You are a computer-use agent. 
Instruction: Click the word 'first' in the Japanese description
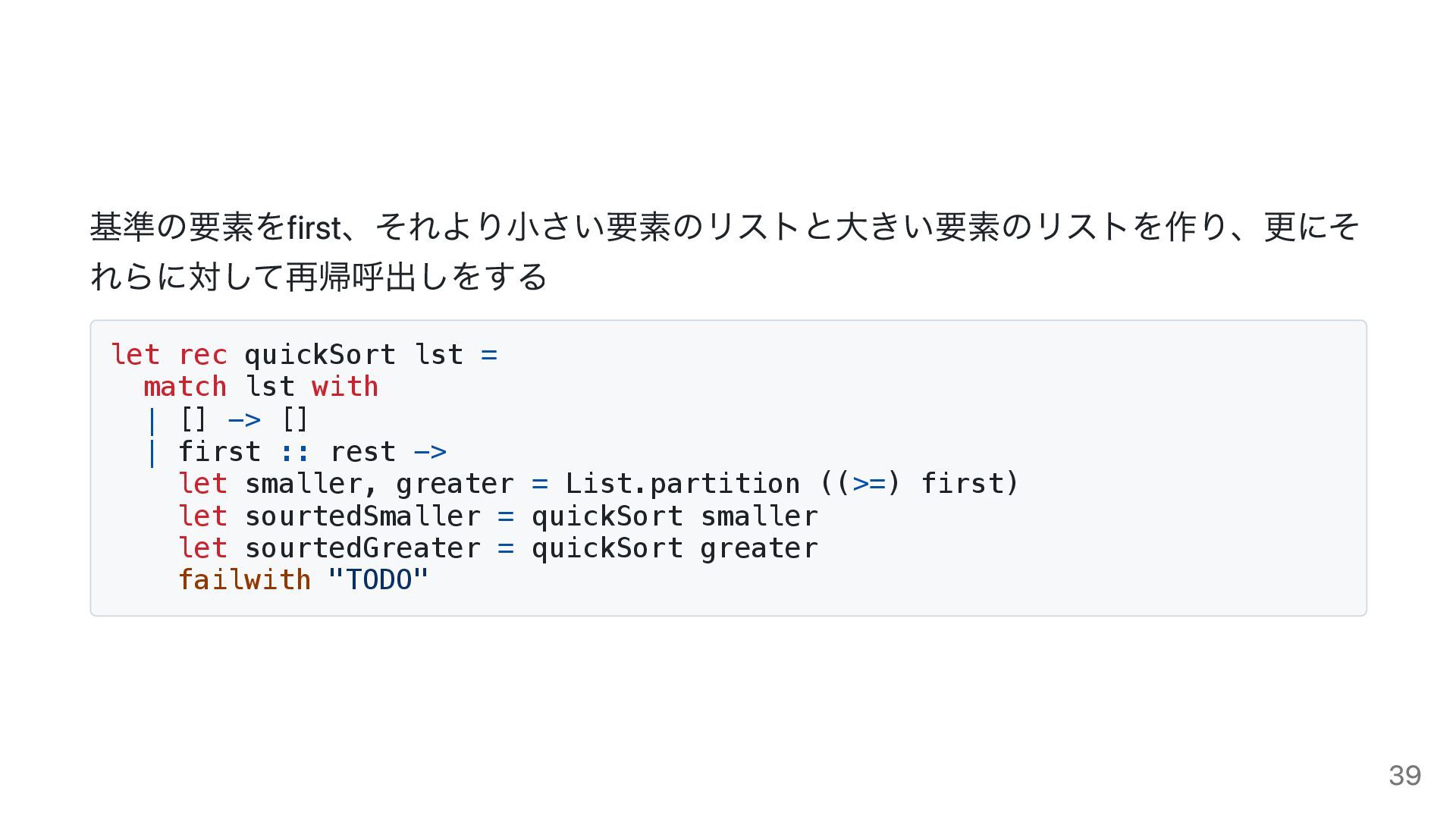[315, 227]
